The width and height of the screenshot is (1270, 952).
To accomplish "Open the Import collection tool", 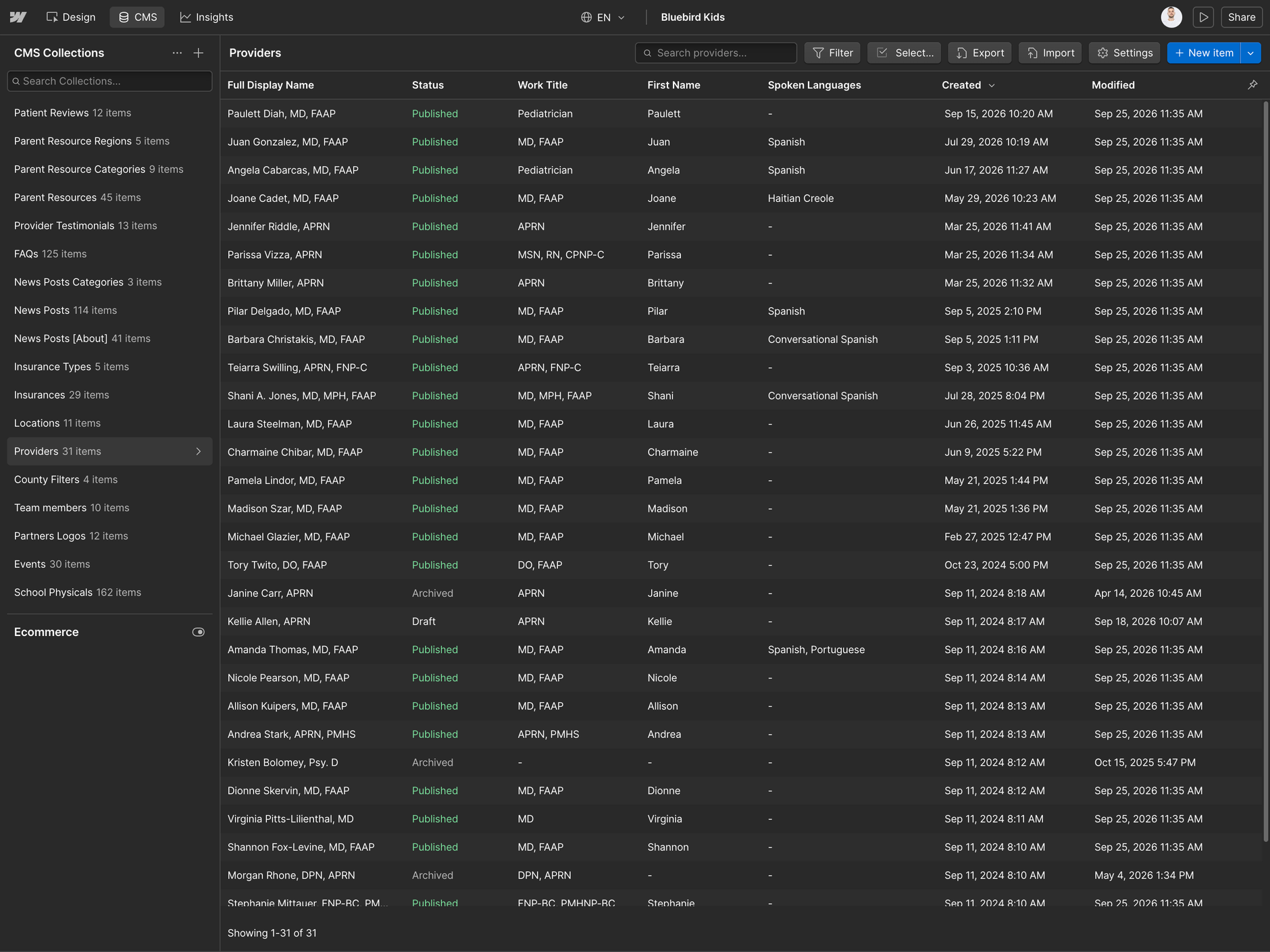I will coord(1050,53).
